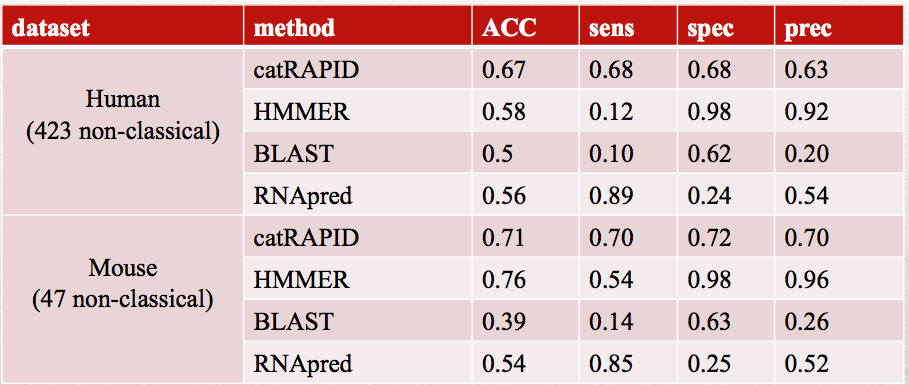Select the Human (423 non-classical) cell
The width and height of the screenshot is (909, 385).
pos(122,131)
